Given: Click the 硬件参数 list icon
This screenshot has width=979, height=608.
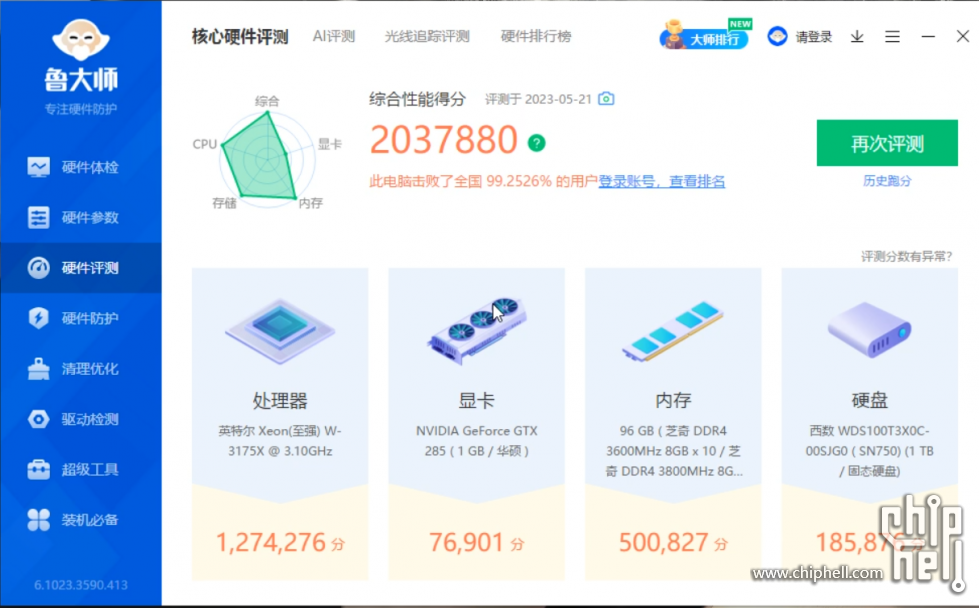Looking at the screenshot, I should 38,217.
